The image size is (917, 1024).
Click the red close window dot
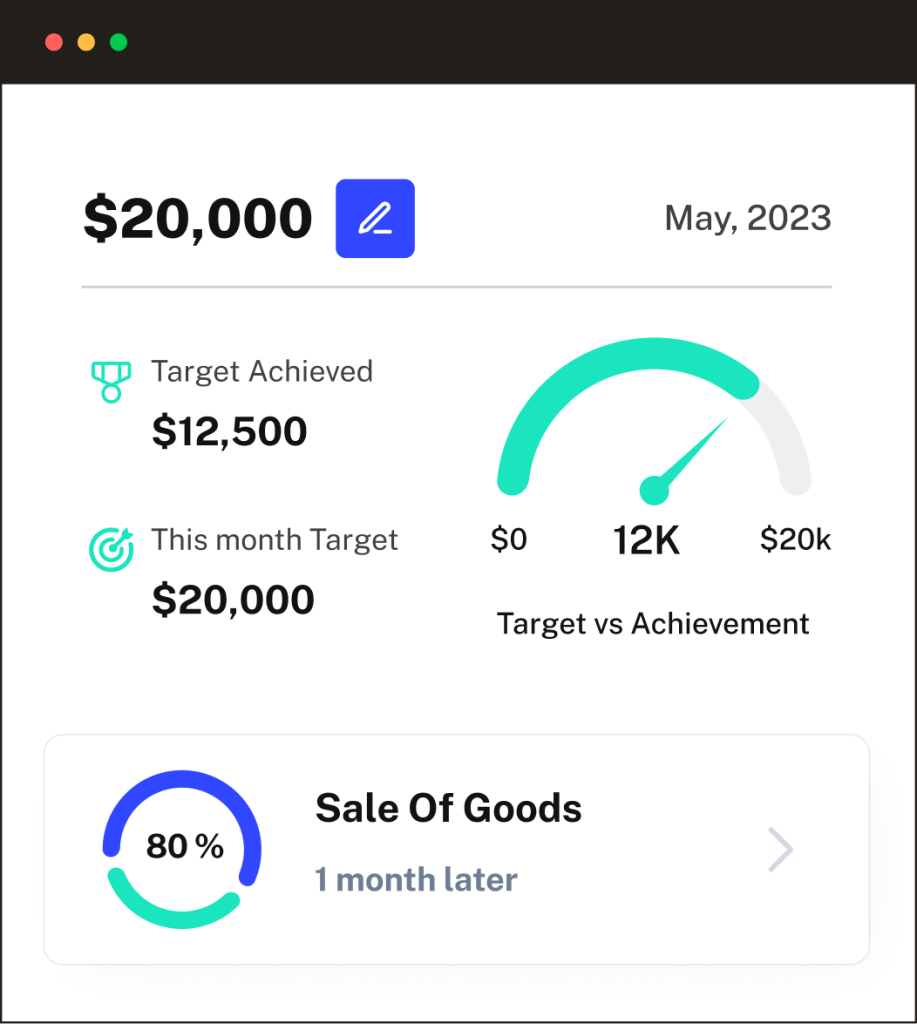(x=54, y=42)
